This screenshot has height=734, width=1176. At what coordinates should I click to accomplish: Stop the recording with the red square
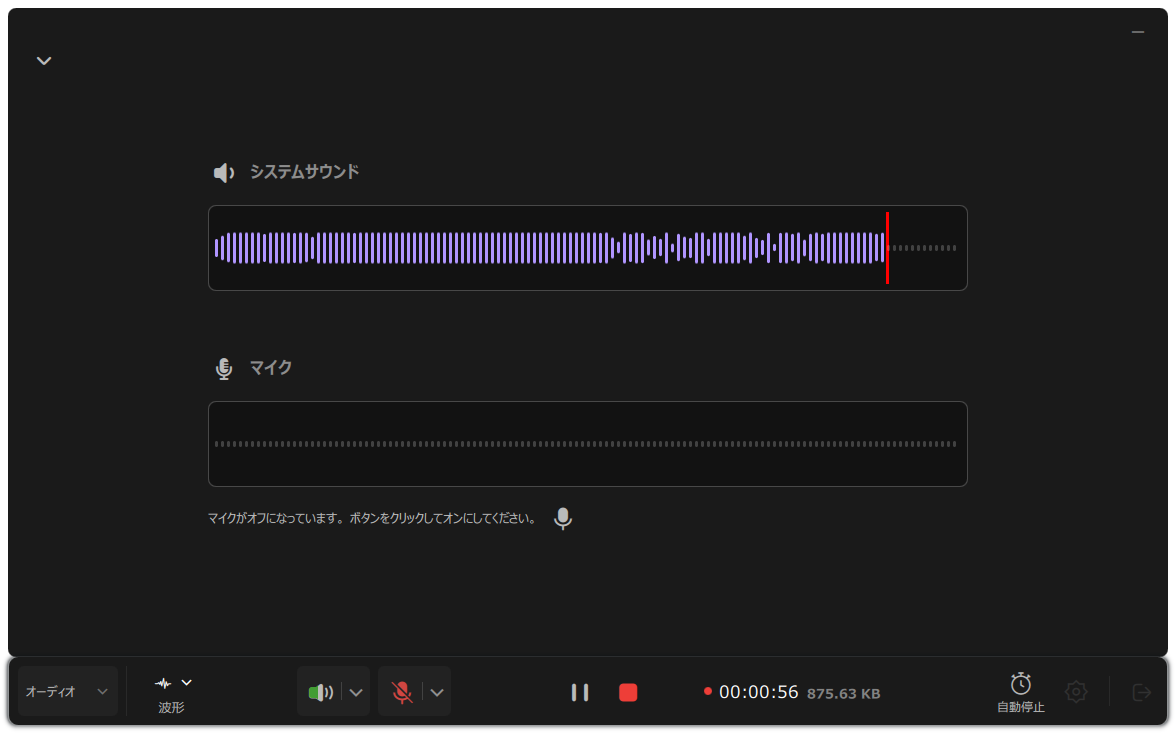point(628,692)
